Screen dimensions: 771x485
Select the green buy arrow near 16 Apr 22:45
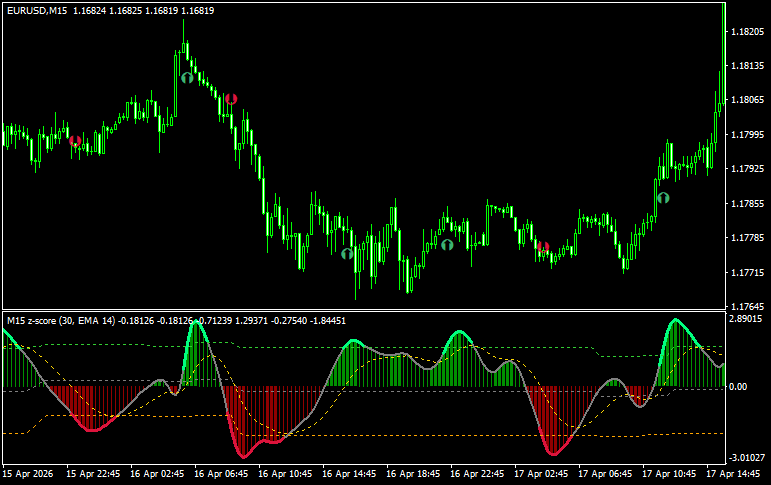(447, 243)
